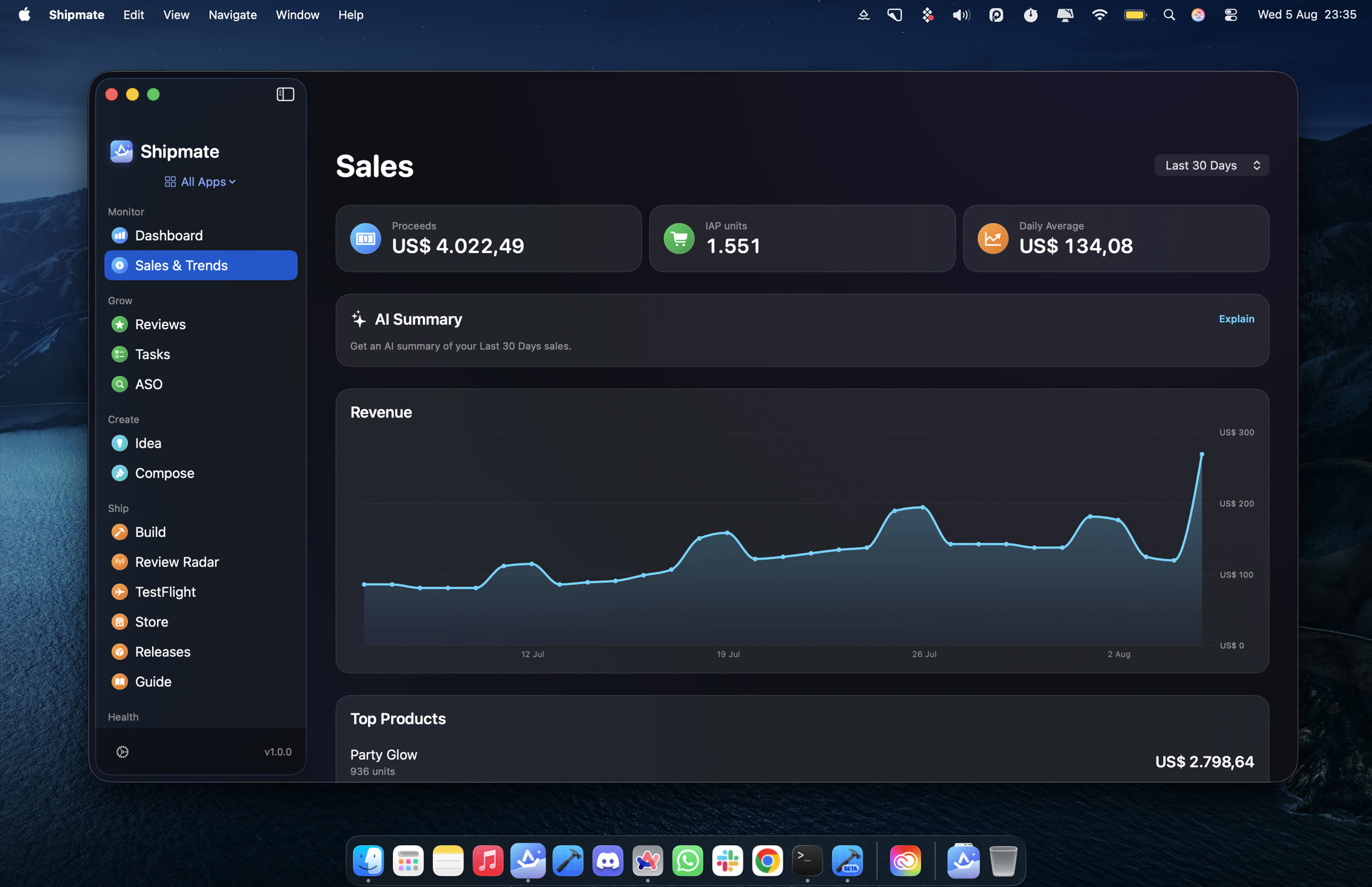1372x887 pixels.
Task: Open the All Apps selector dropdown
Action: 200,181
